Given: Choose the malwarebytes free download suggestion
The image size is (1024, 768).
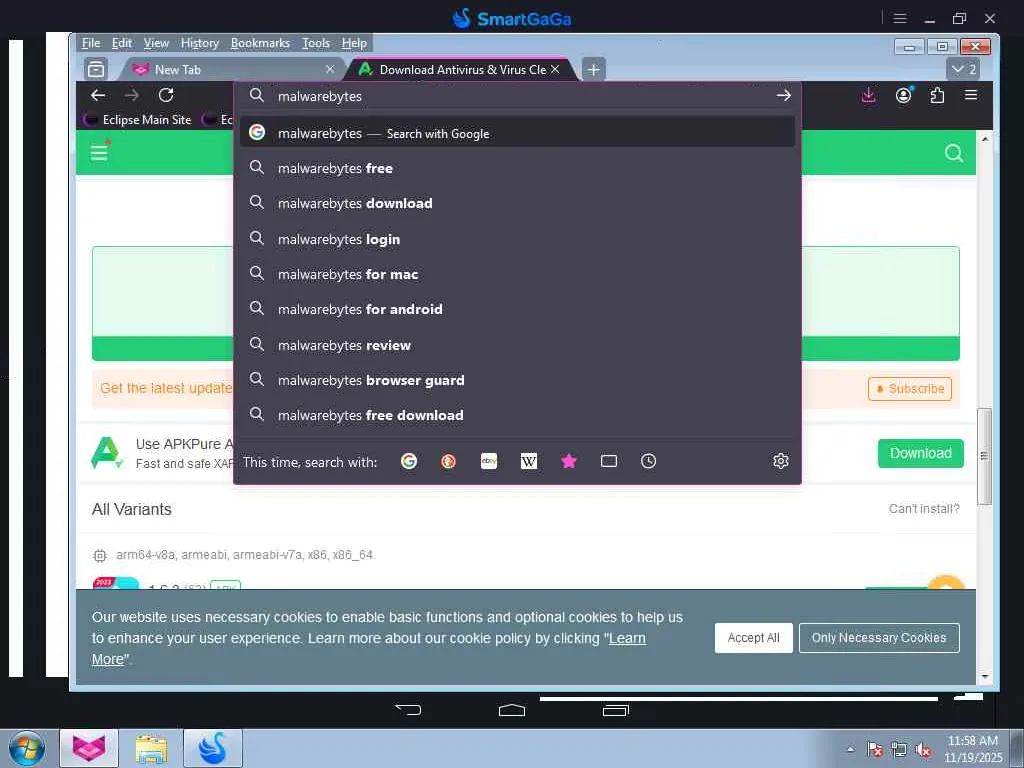Looking at the screenshot, I should [x=517, y=415].
